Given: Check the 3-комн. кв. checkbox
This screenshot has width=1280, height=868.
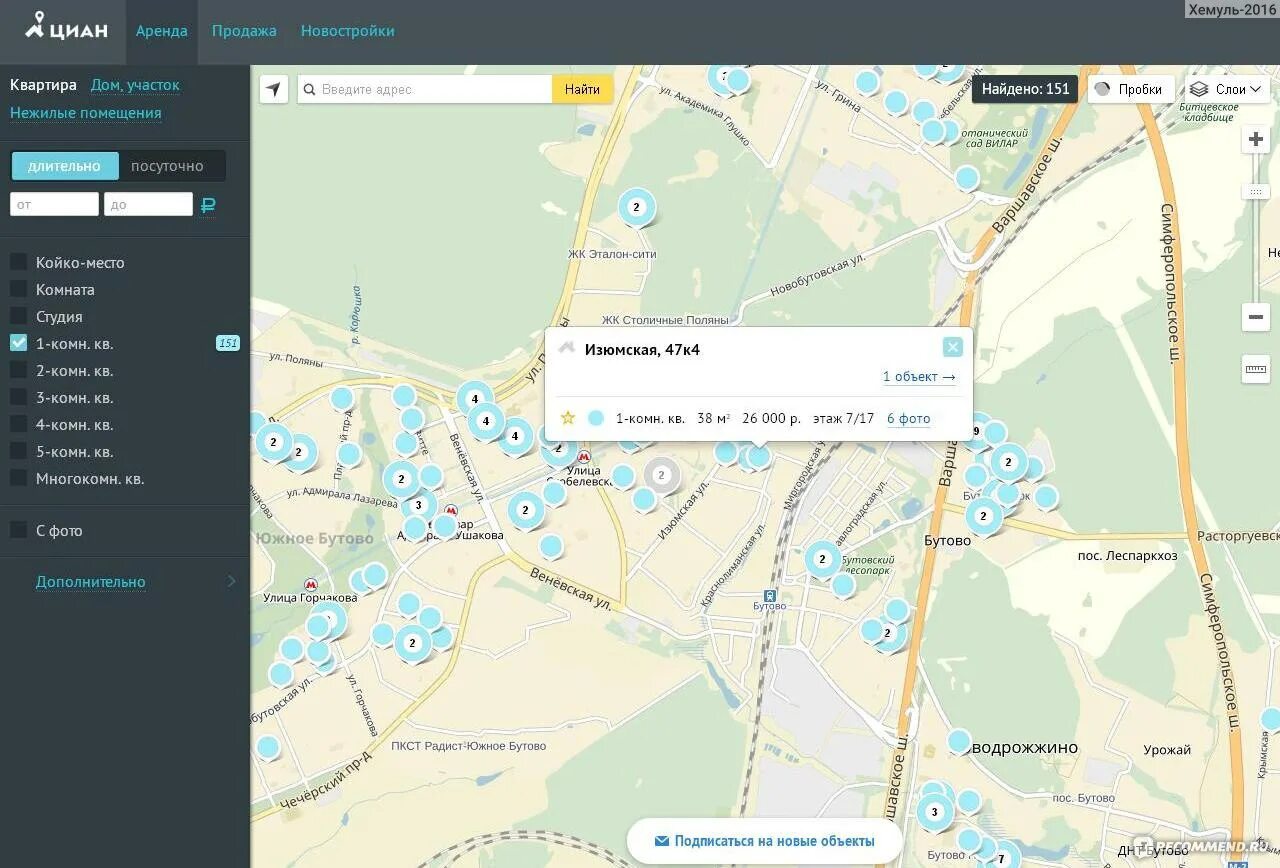Looking at the screenshot, I should (x=18, y=397).
